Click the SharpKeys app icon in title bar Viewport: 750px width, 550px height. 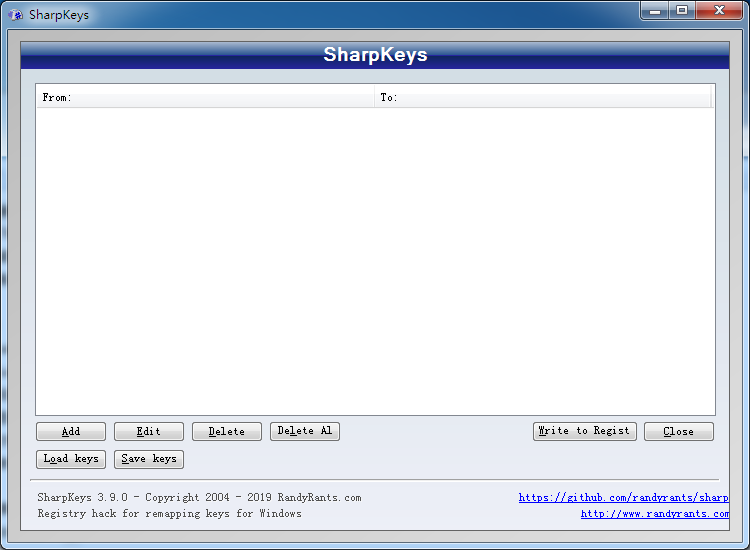[16, 15]
